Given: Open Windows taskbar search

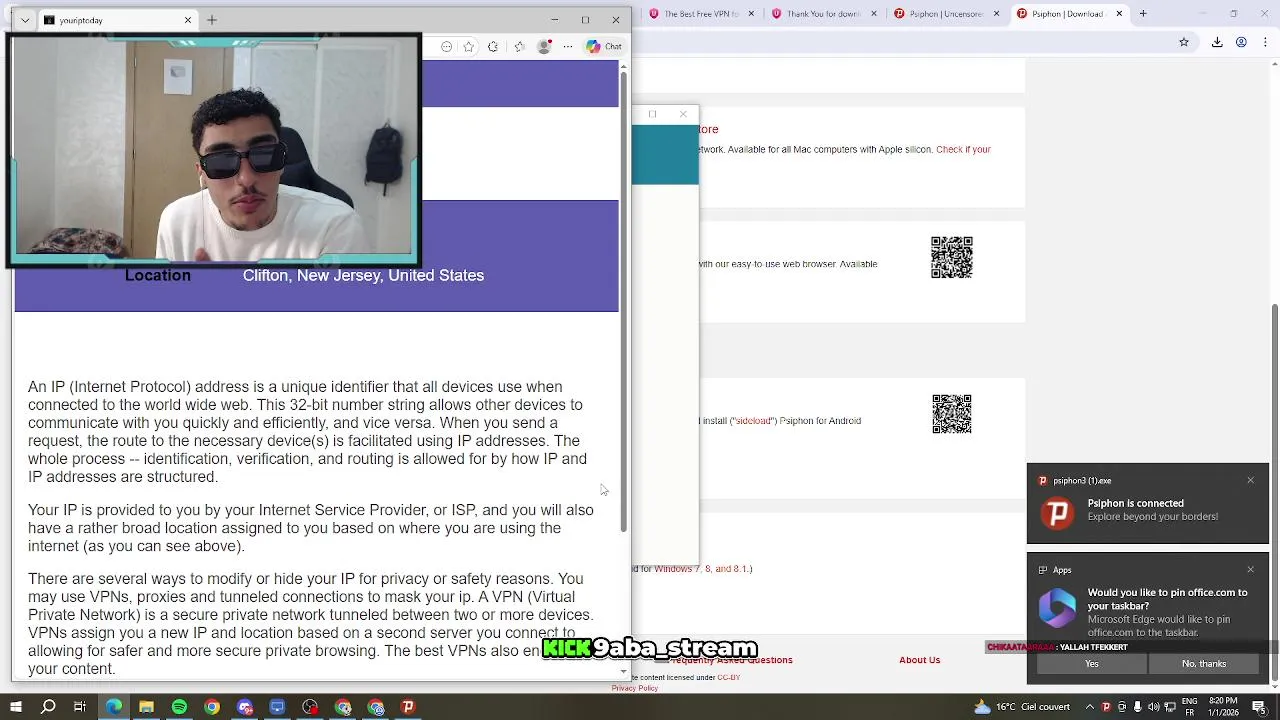Looking at the screenshot, I should pos(48,707).
